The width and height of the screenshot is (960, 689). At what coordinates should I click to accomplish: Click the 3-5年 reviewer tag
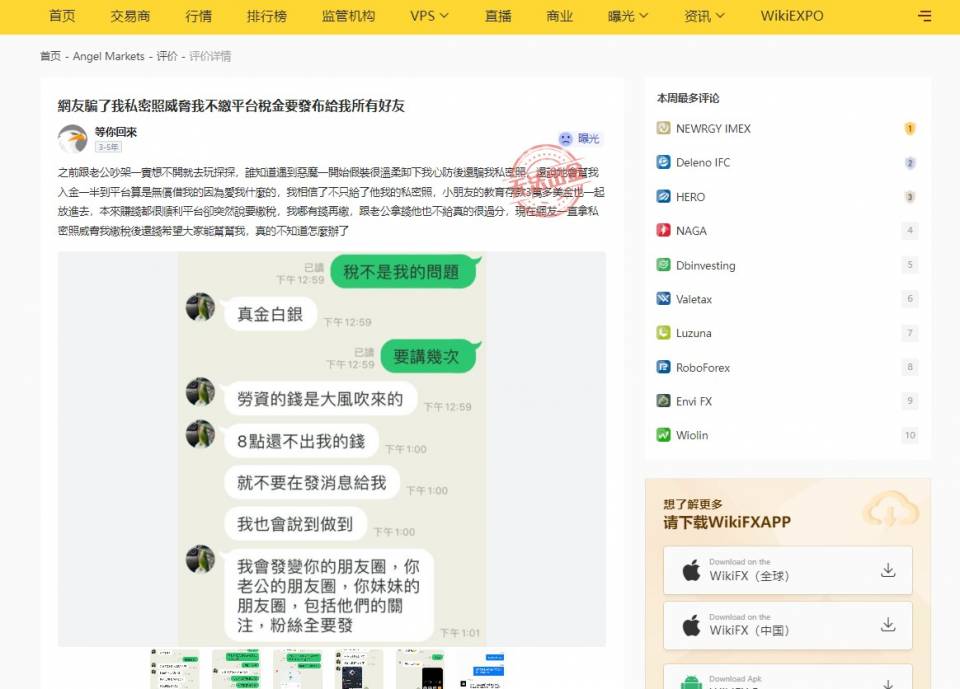coord(108,147)
